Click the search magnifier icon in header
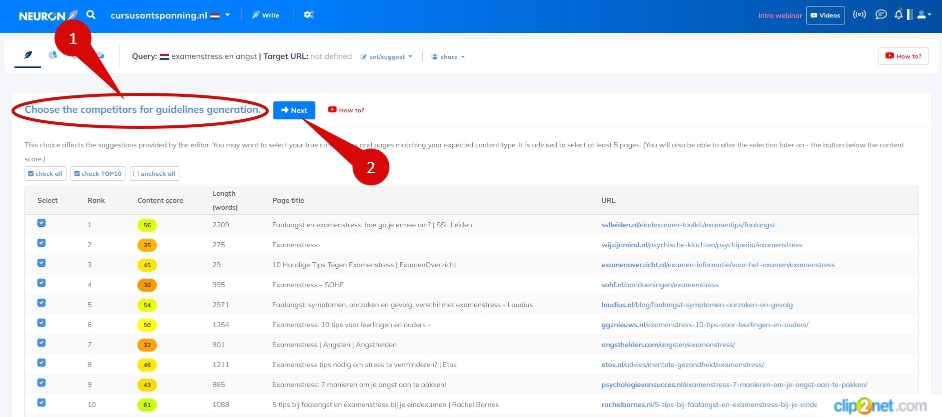 point(91,15)
